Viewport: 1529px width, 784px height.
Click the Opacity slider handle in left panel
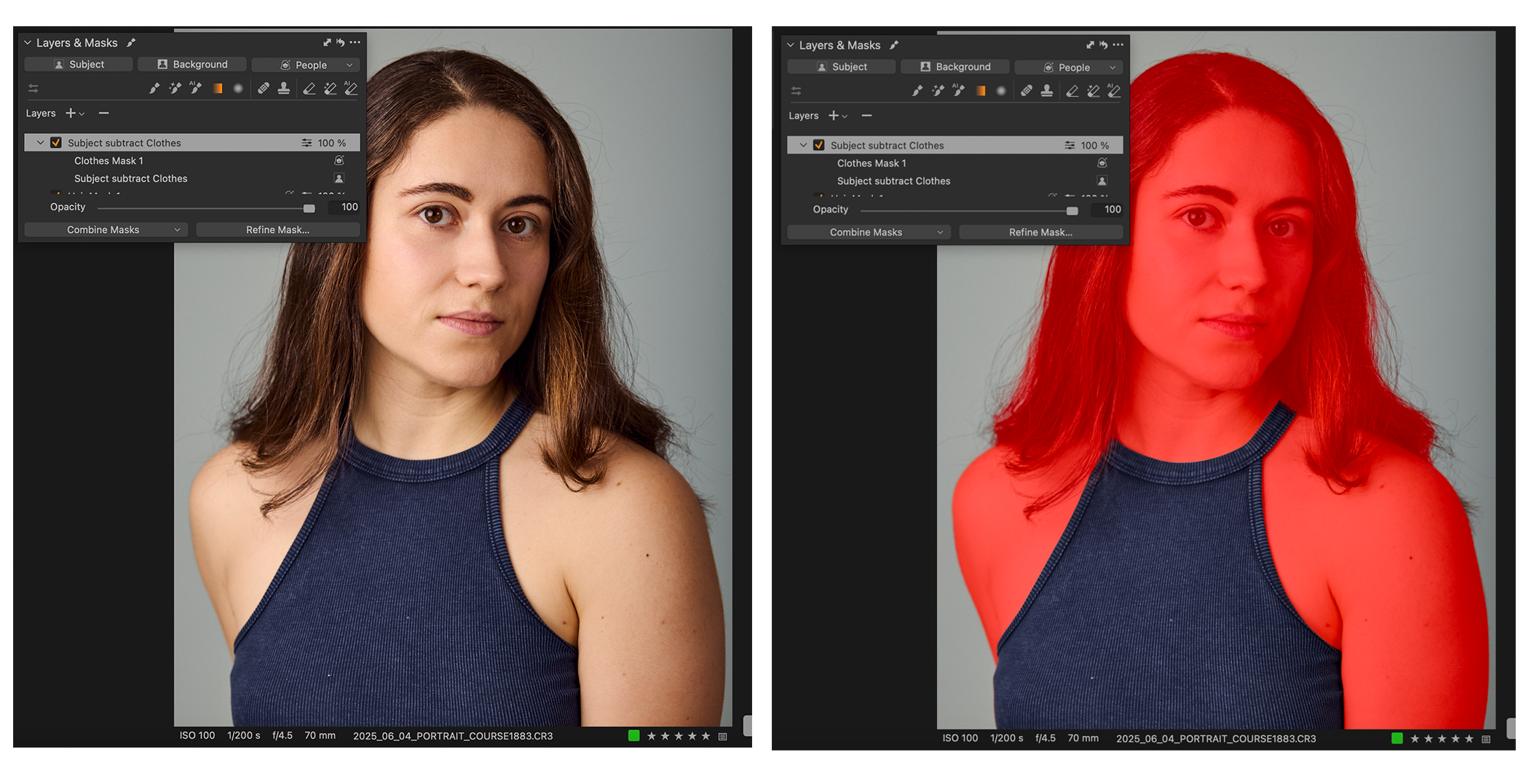click(x=309, y=208)
